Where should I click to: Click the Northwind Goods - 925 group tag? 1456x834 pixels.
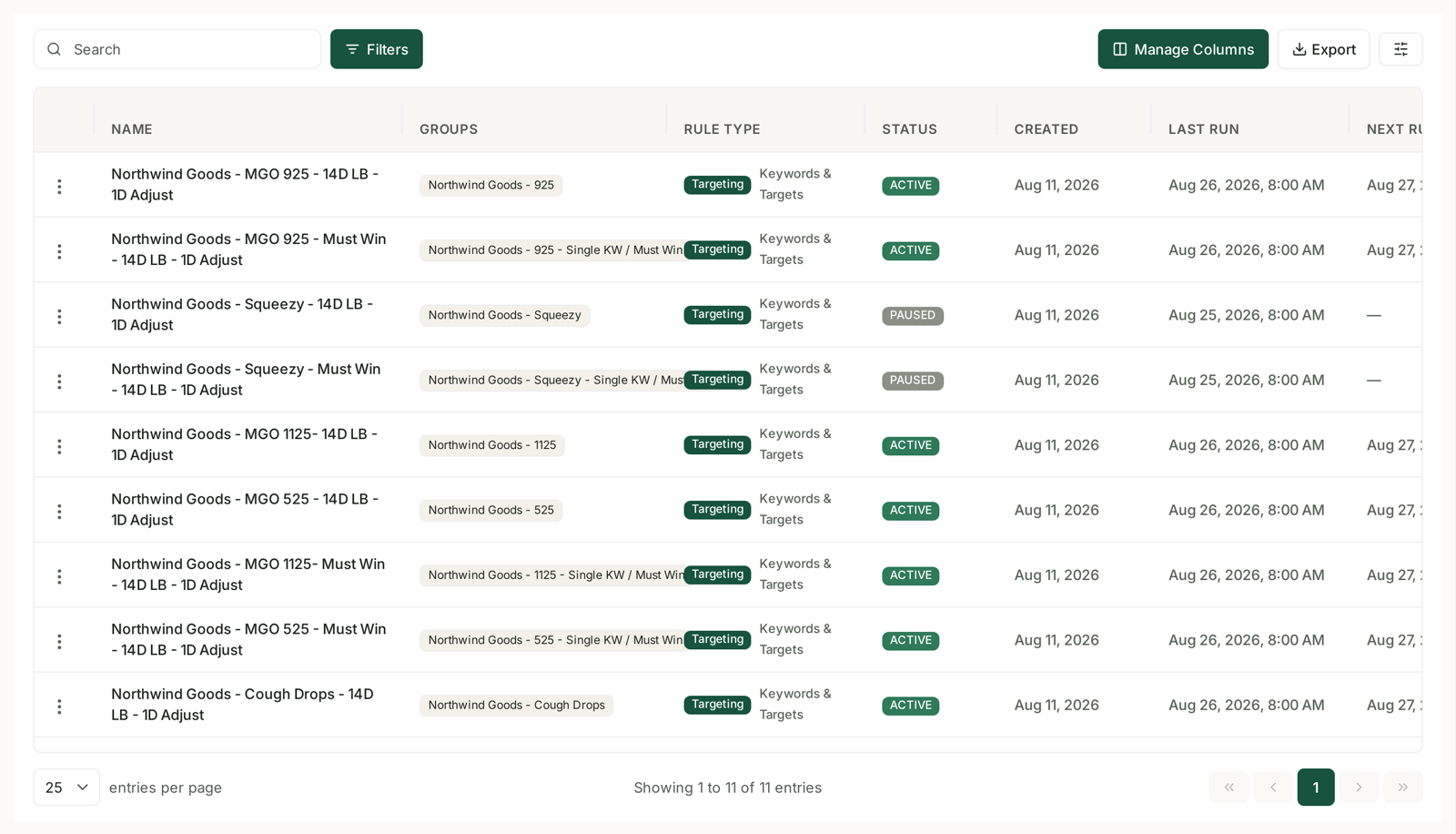(491, 186)
